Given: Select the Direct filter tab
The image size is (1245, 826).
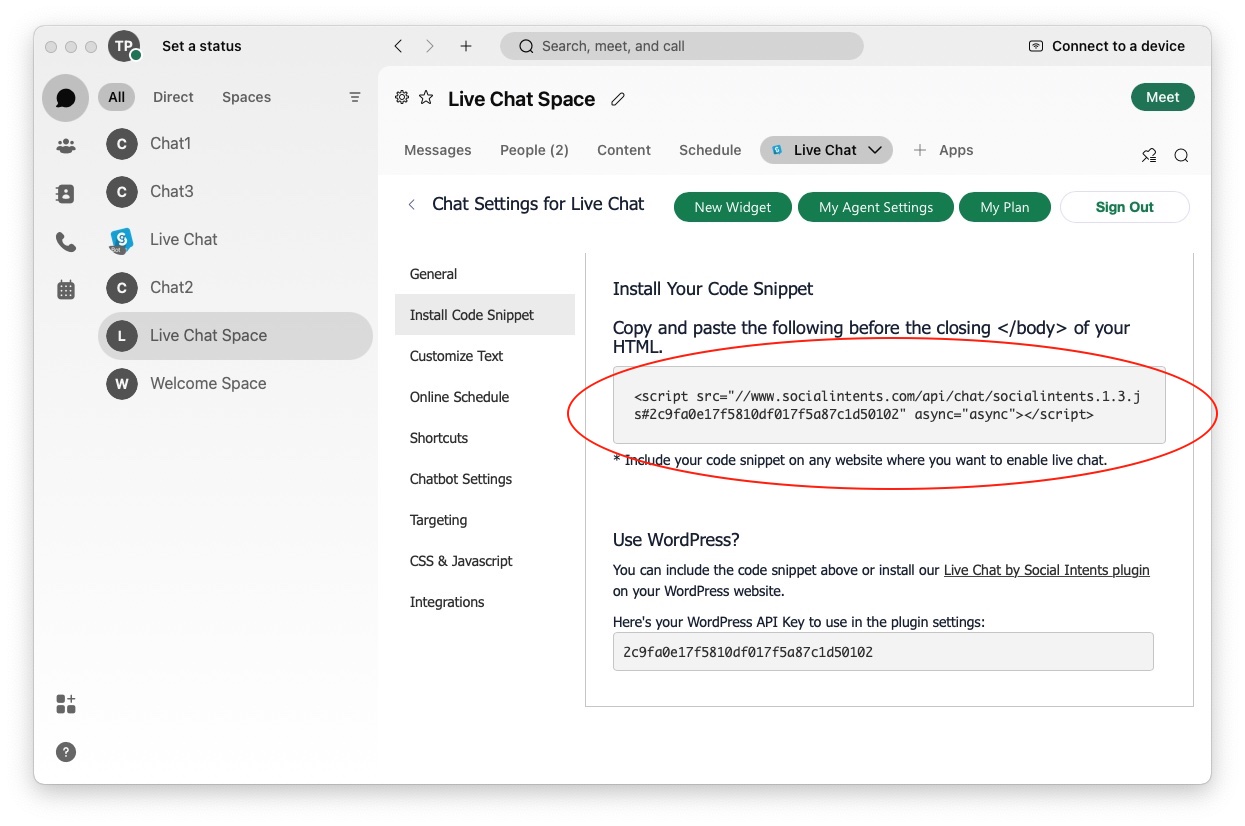Looking at the screenshot, I should click(x=173, y=97).
